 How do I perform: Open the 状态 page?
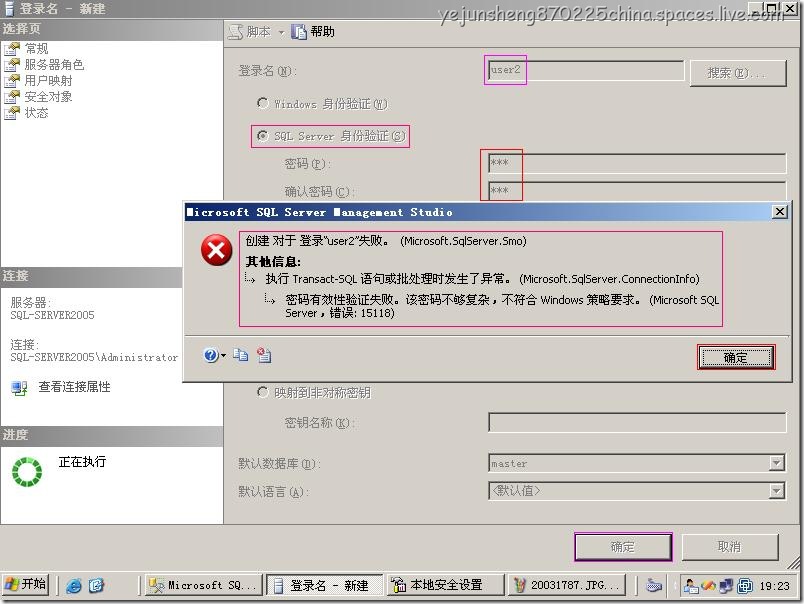36,112
